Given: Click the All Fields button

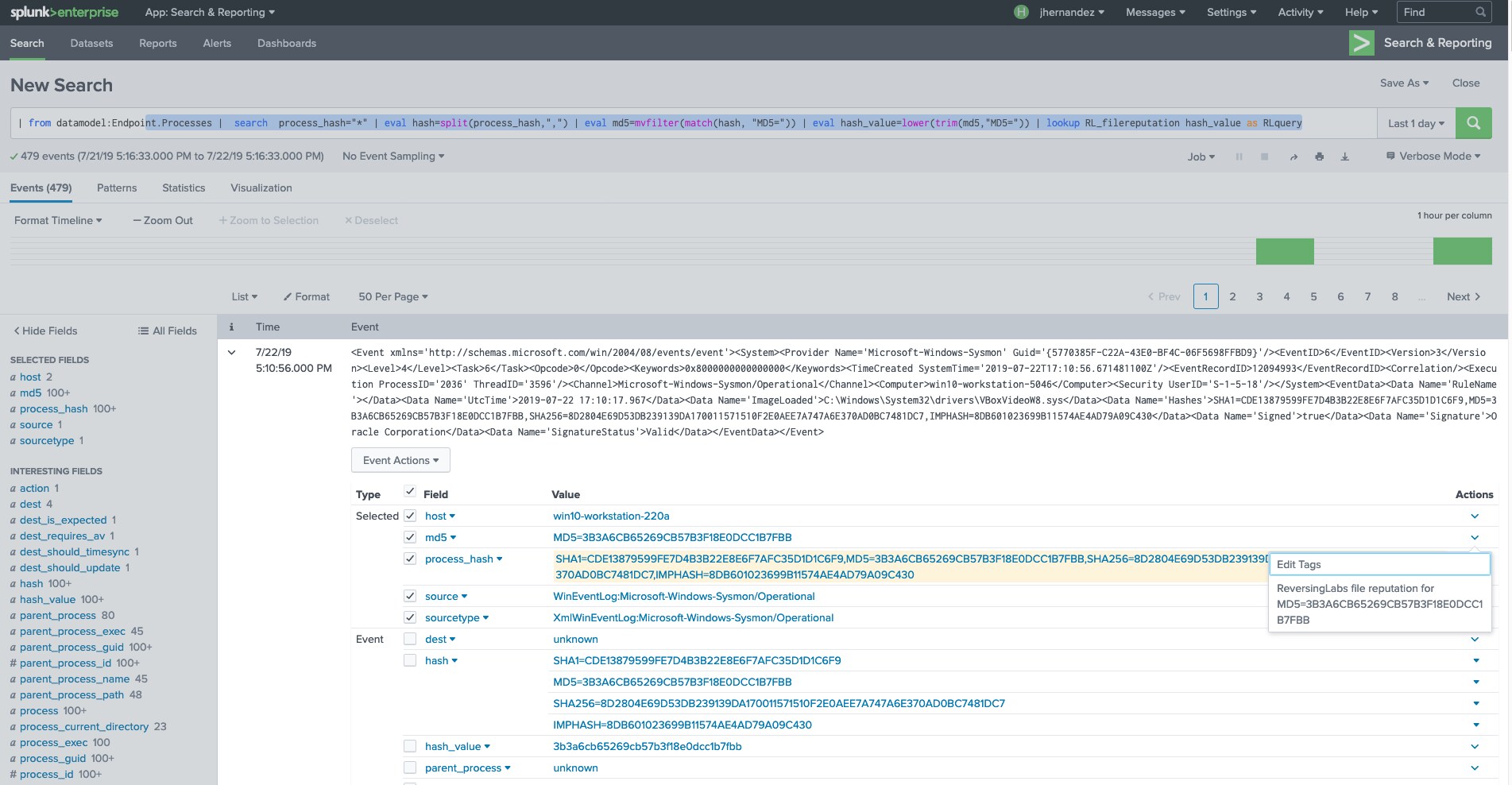Looking at the screenshot, I should [x=168, y=331].
